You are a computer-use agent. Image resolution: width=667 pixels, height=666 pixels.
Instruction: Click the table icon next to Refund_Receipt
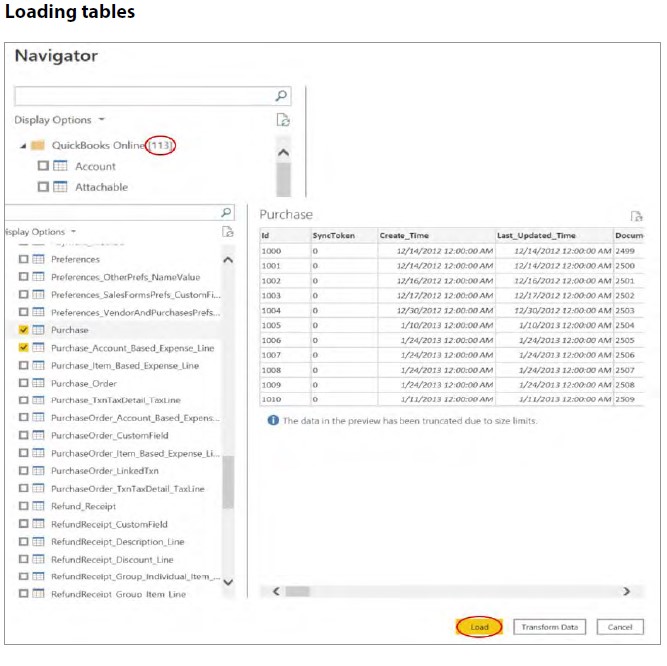click(38, 507)
